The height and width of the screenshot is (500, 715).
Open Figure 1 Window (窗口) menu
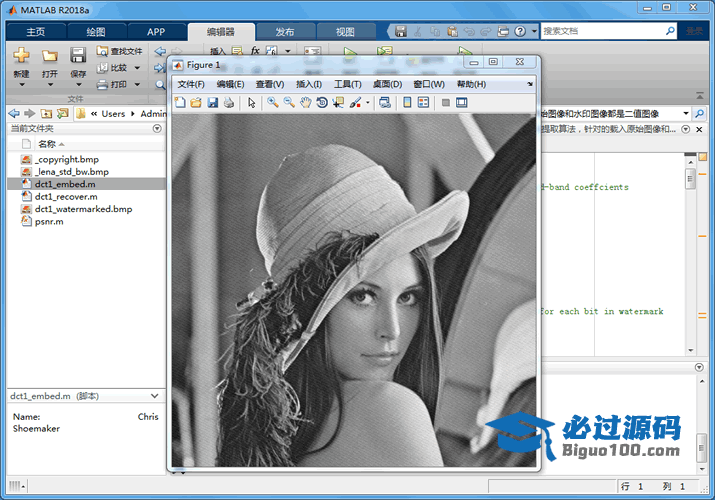coord(429,84)
